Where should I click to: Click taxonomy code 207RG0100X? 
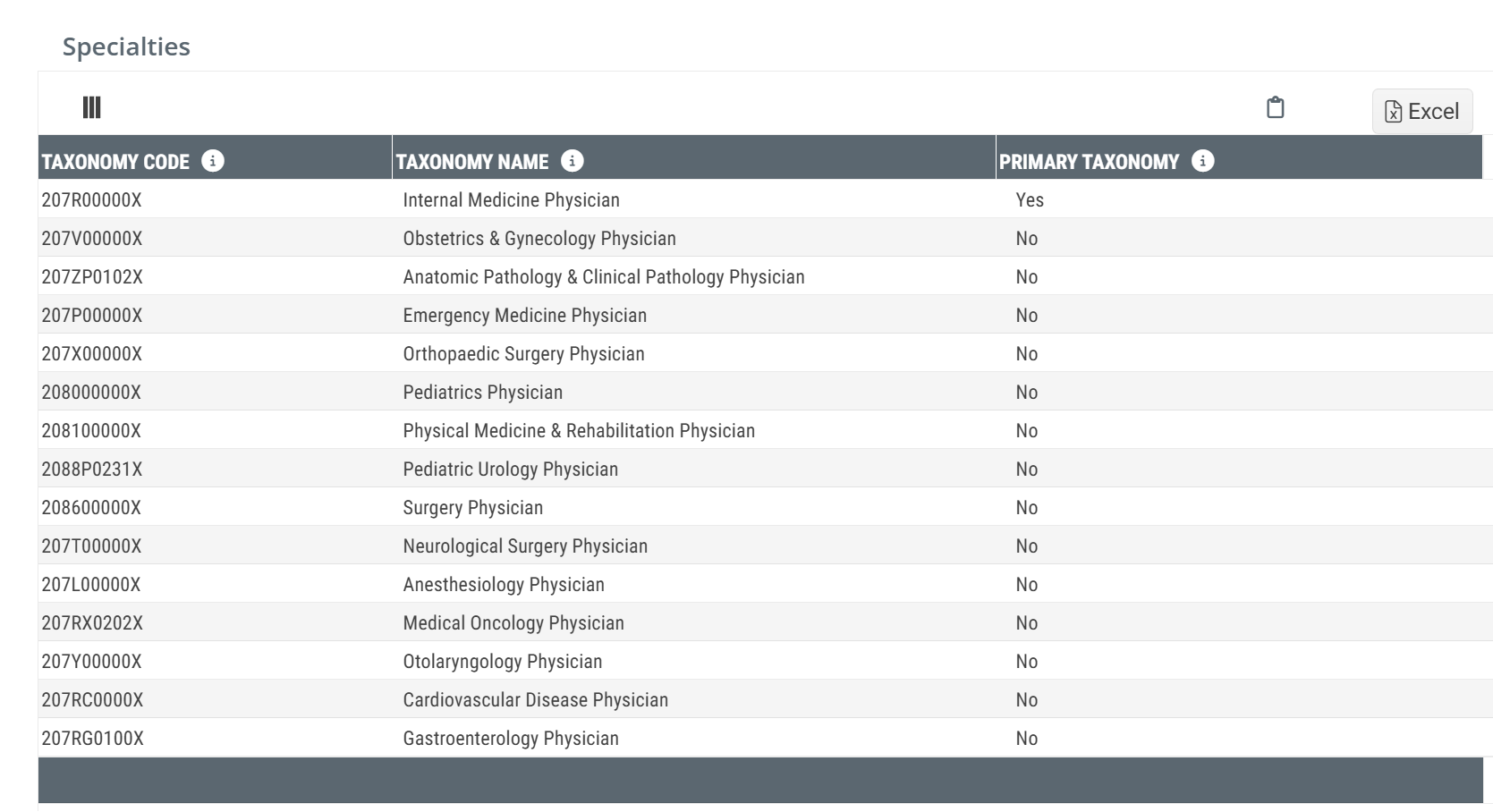pos(93,739)
